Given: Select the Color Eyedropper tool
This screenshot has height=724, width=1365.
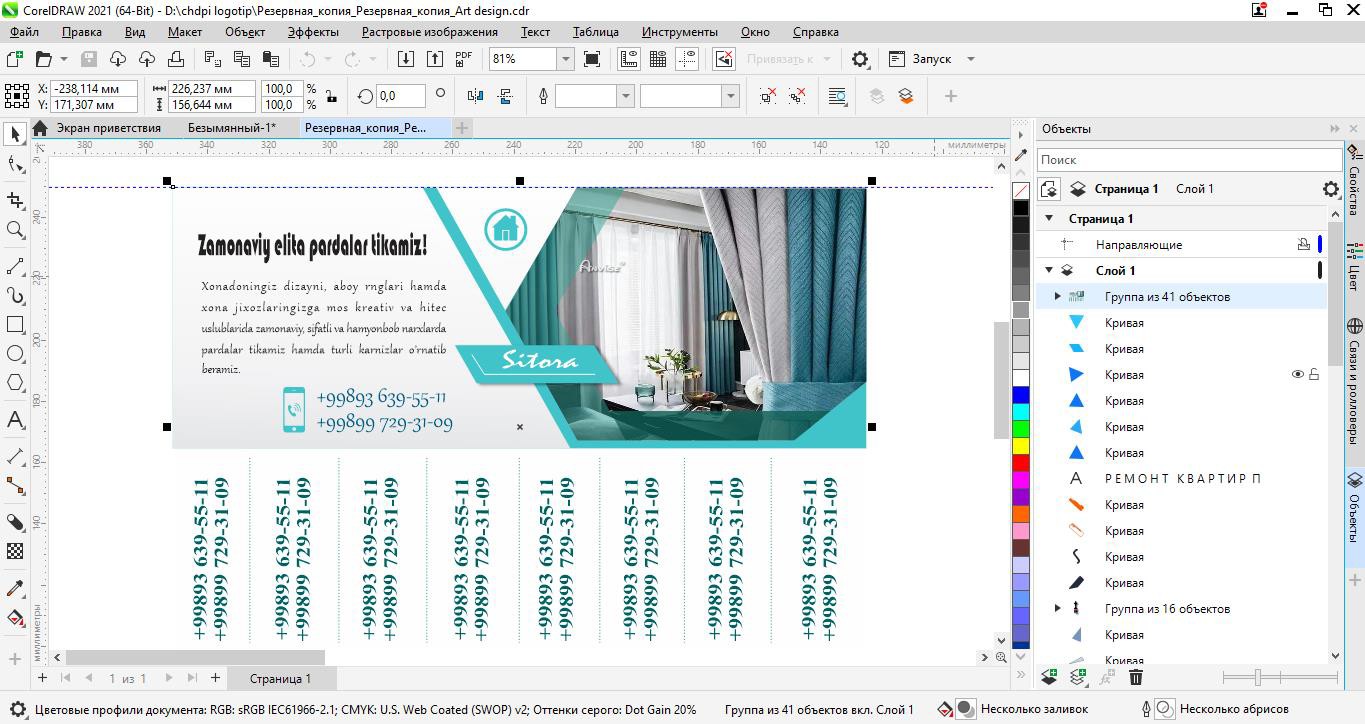Looking at the screenshot, I should [15, 588].
